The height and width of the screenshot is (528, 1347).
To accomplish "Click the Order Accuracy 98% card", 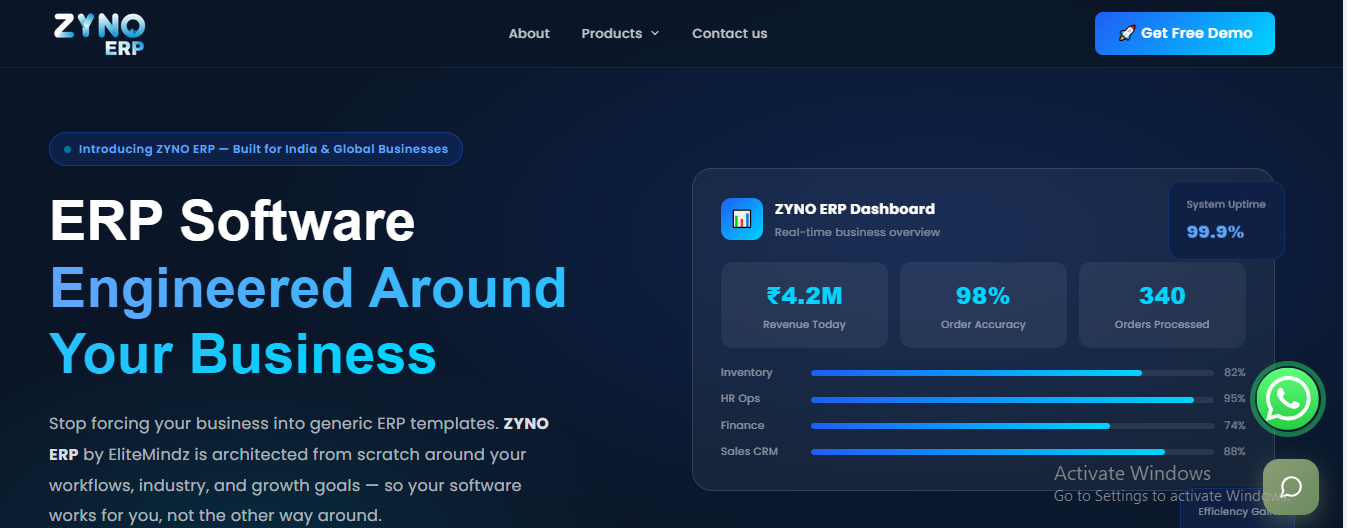I will 983,305.
